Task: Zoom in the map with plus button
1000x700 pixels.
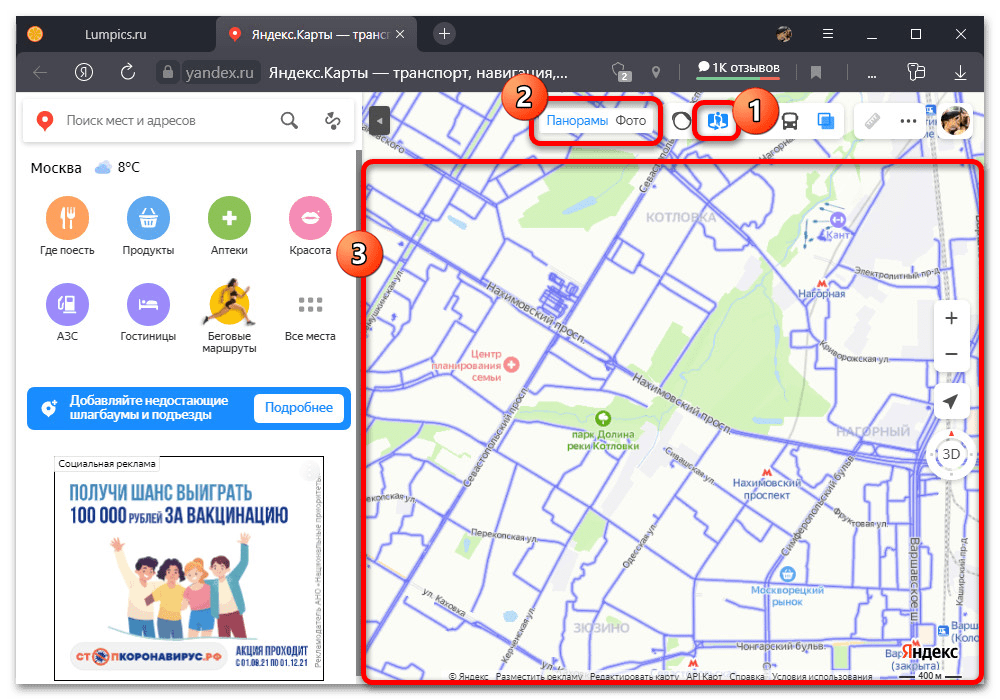Action: [951, 318]
